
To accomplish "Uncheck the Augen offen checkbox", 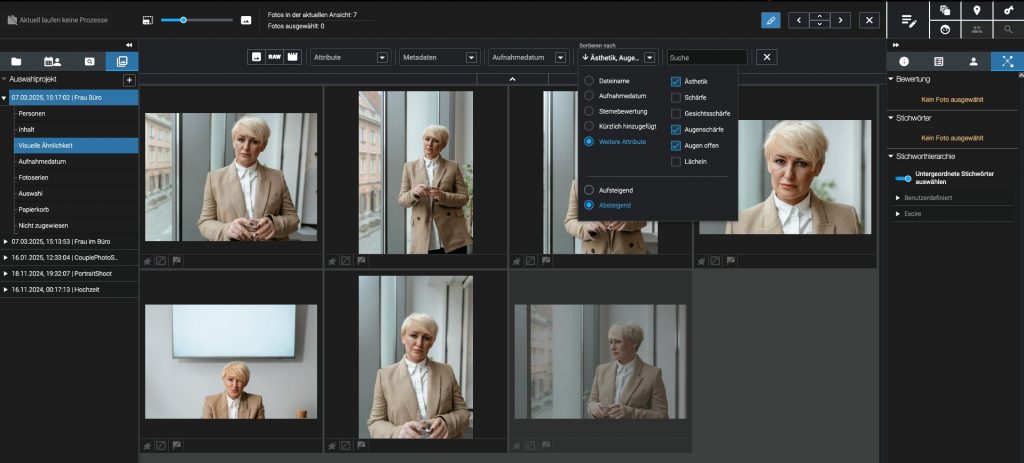I will point(676,146).
